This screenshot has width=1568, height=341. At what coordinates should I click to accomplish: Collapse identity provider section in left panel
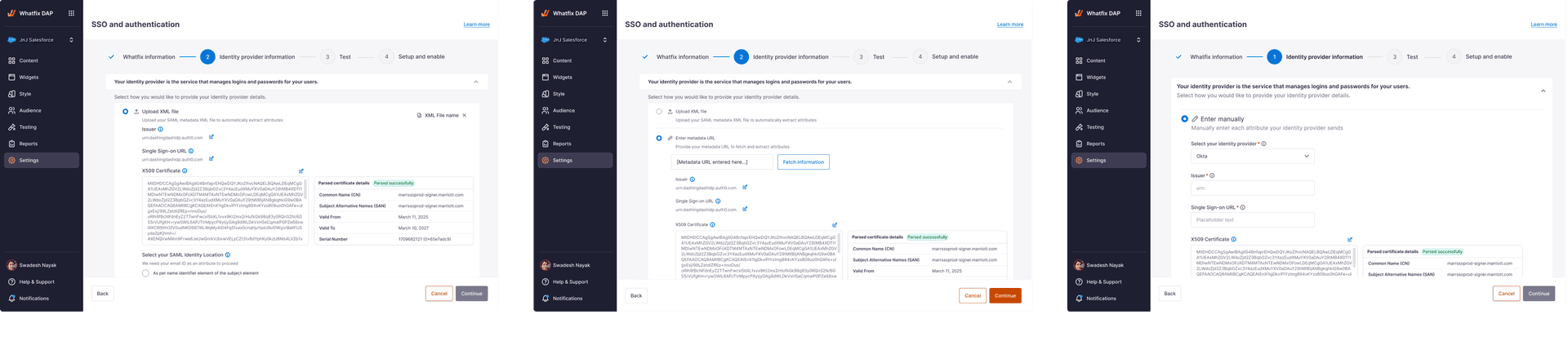click(476, 82)
